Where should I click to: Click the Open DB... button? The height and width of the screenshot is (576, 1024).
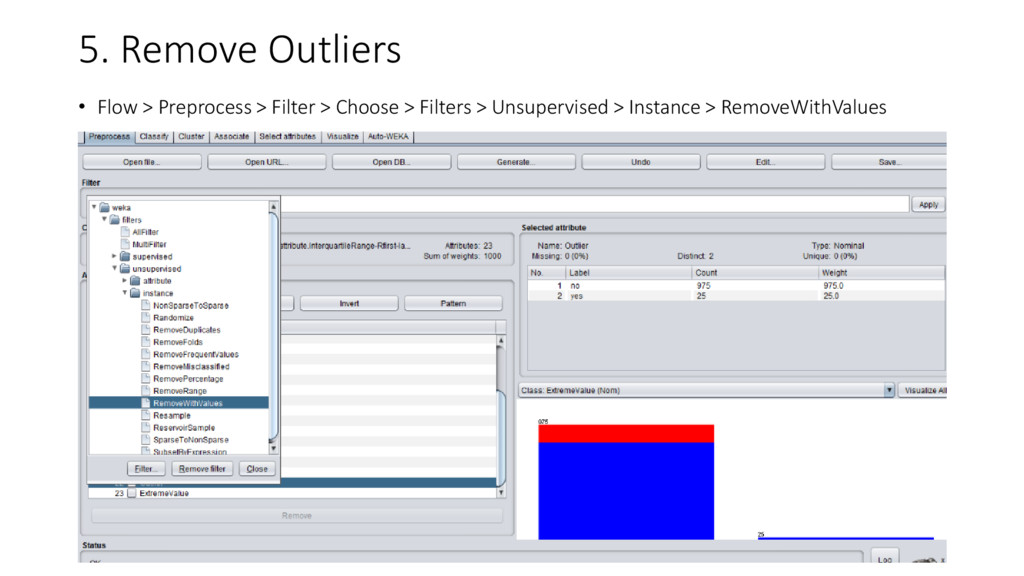(x=391, y=162)
